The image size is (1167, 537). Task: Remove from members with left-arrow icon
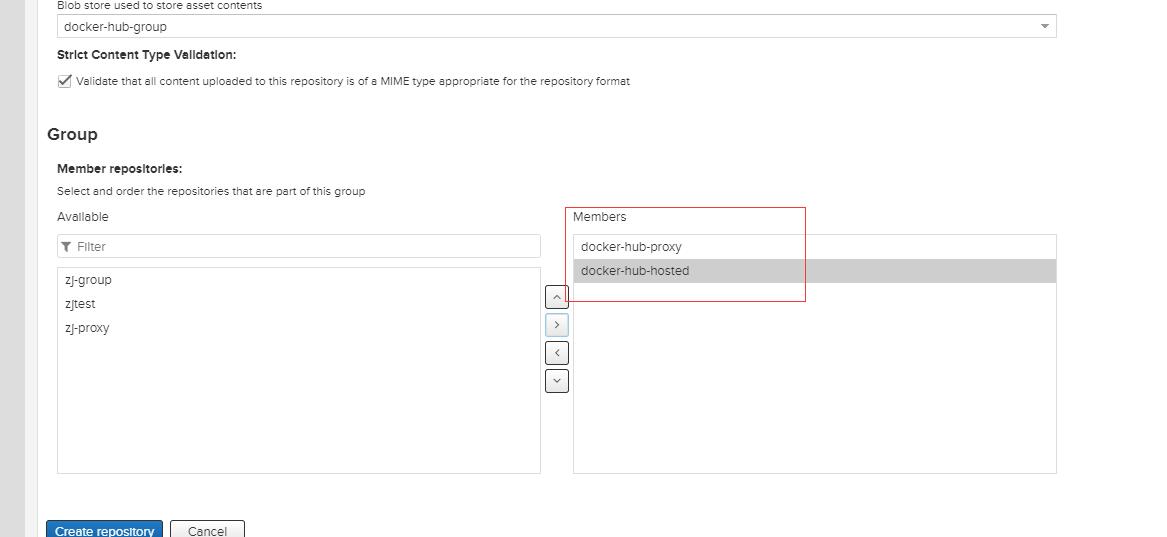tap(557, 353)
